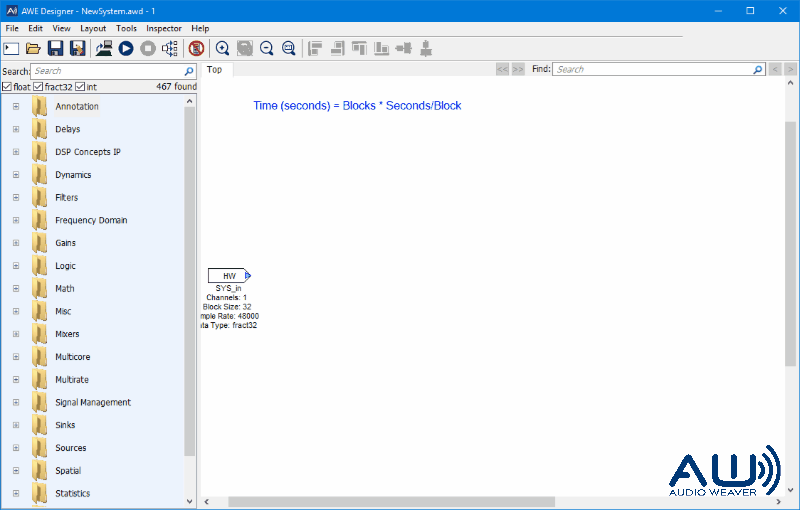Select the Signal Management folder
Image resolution: width=800 pixels, height=510 pixels.
pos(93,402)
